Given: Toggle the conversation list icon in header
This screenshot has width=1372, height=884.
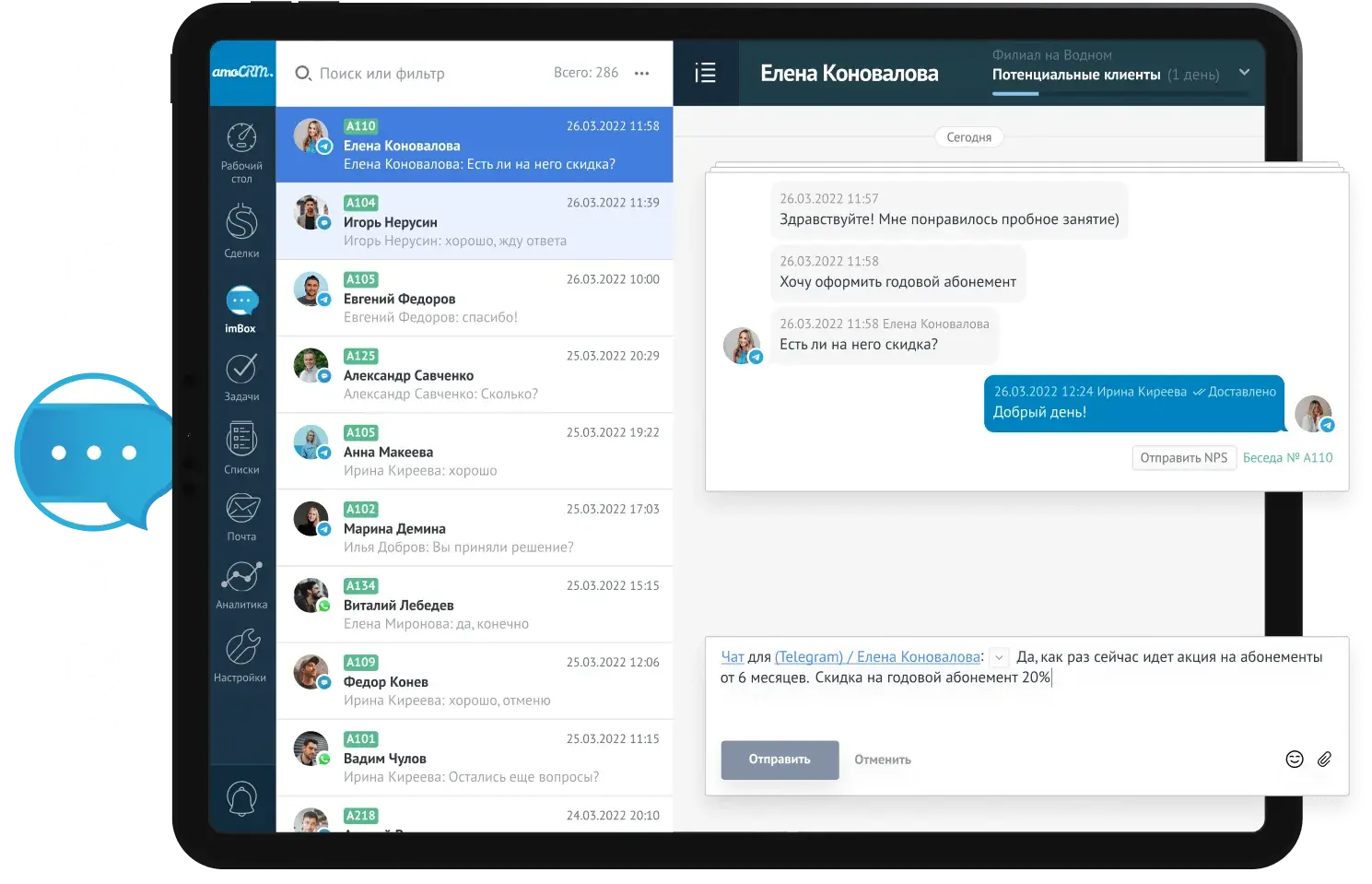Looking at the screenshot, I should pyautogui.click(x=705, y=73).
